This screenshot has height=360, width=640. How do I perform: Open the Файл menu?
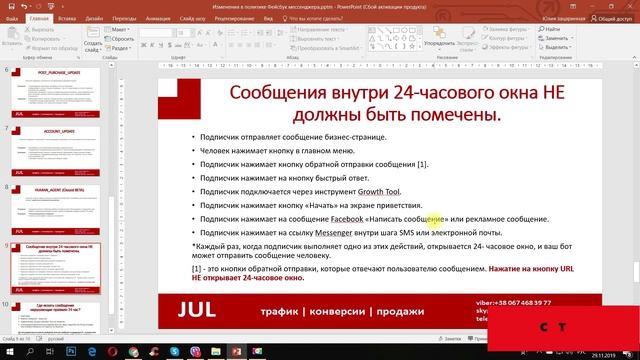12,18
